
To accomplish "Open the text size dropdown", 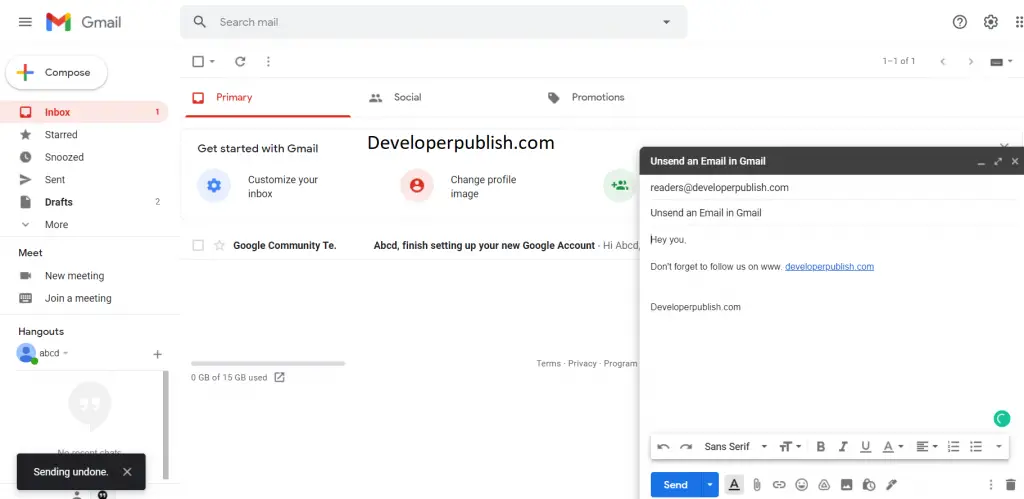I will coord(790,447).
